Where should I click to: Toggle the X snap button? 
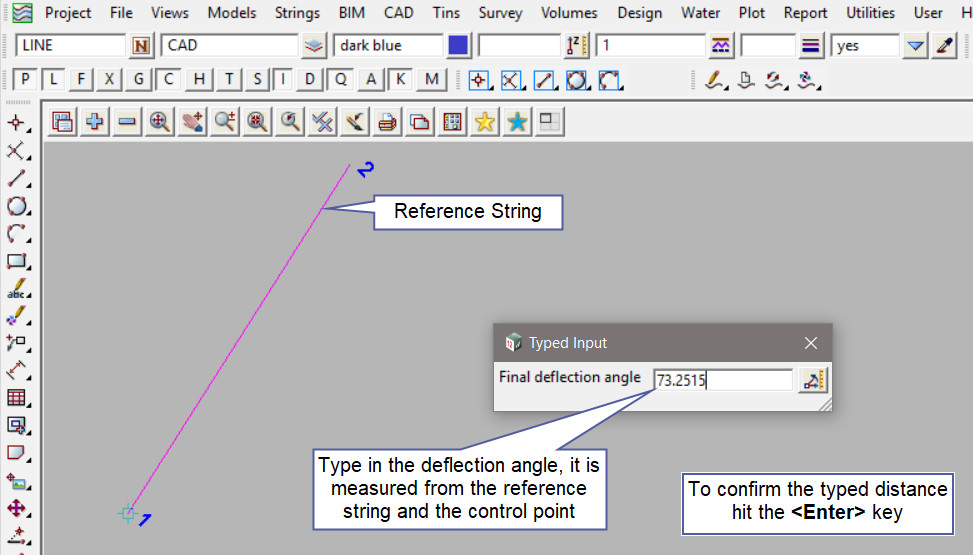tap(109, 79)
